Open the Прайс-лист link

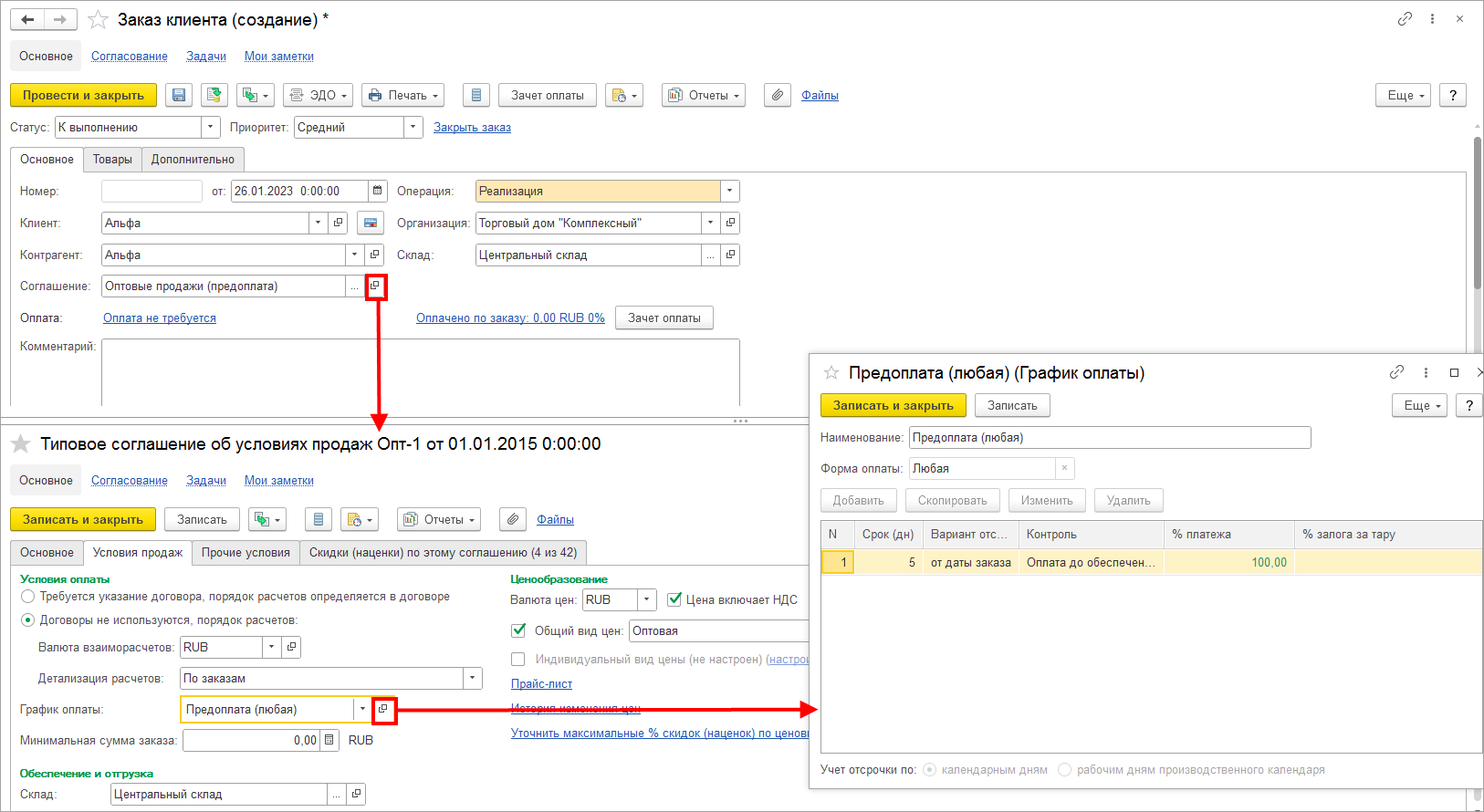(x=541, y=683)
